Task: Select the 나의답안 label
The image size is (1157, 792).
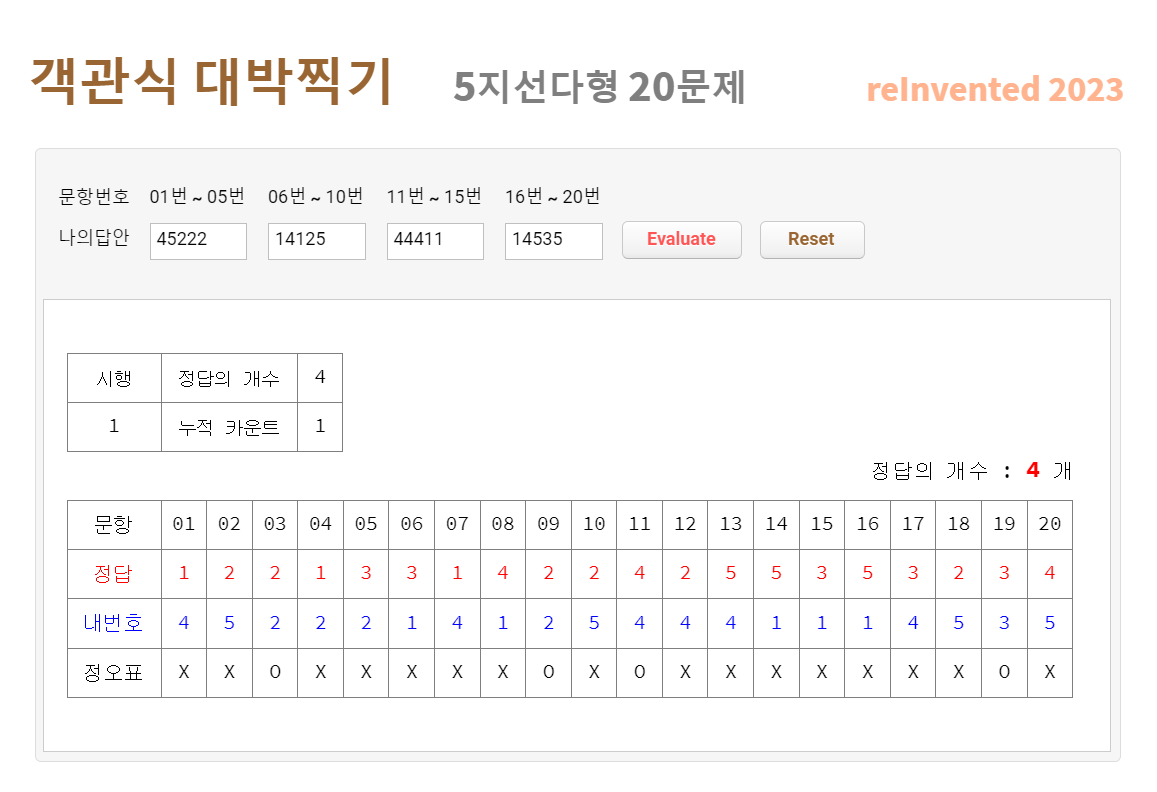Action: click(x=94, y=238)
